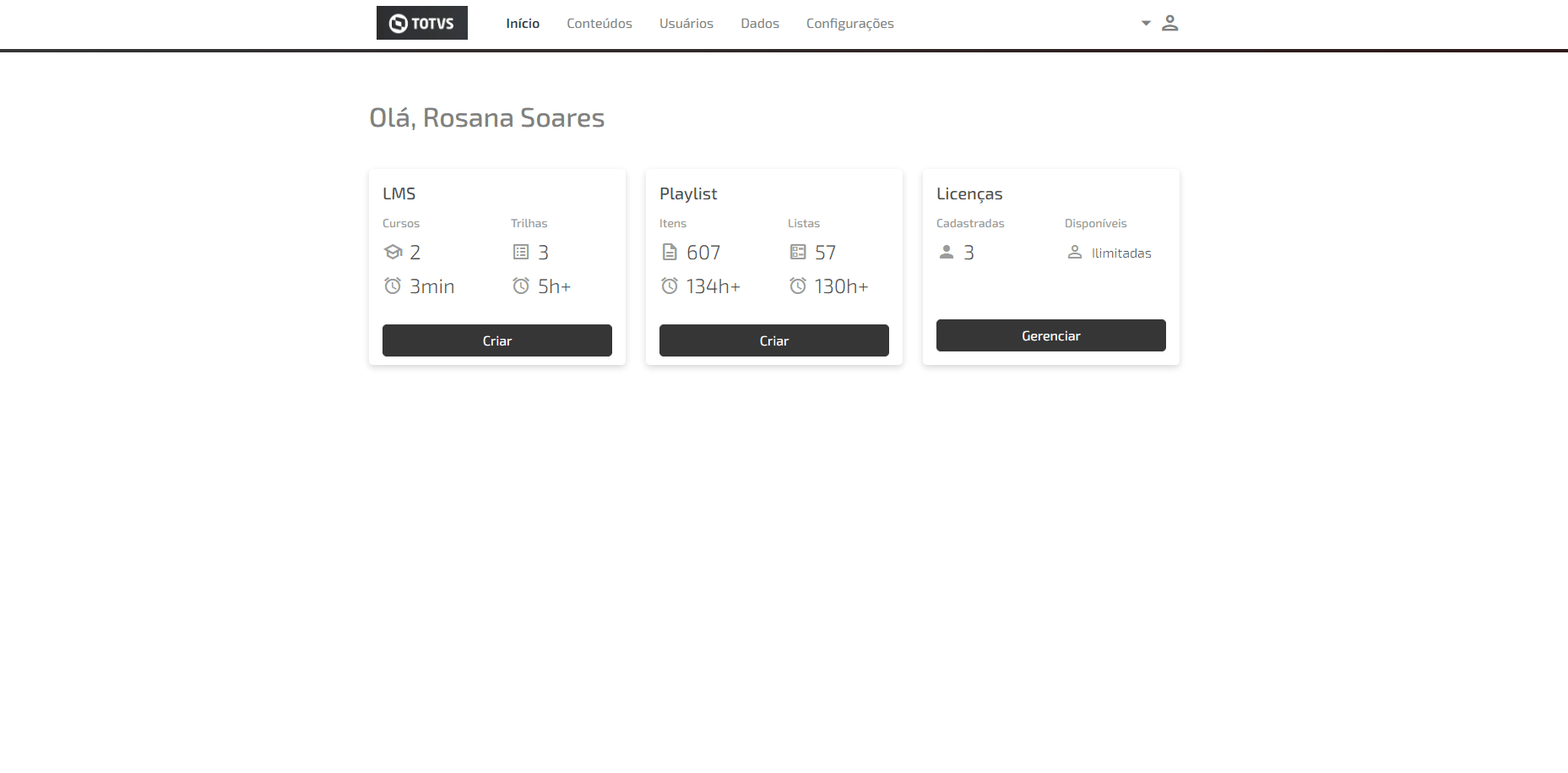
Task: Click the Disponíveis person outline icon
Action: [1075, 252]
